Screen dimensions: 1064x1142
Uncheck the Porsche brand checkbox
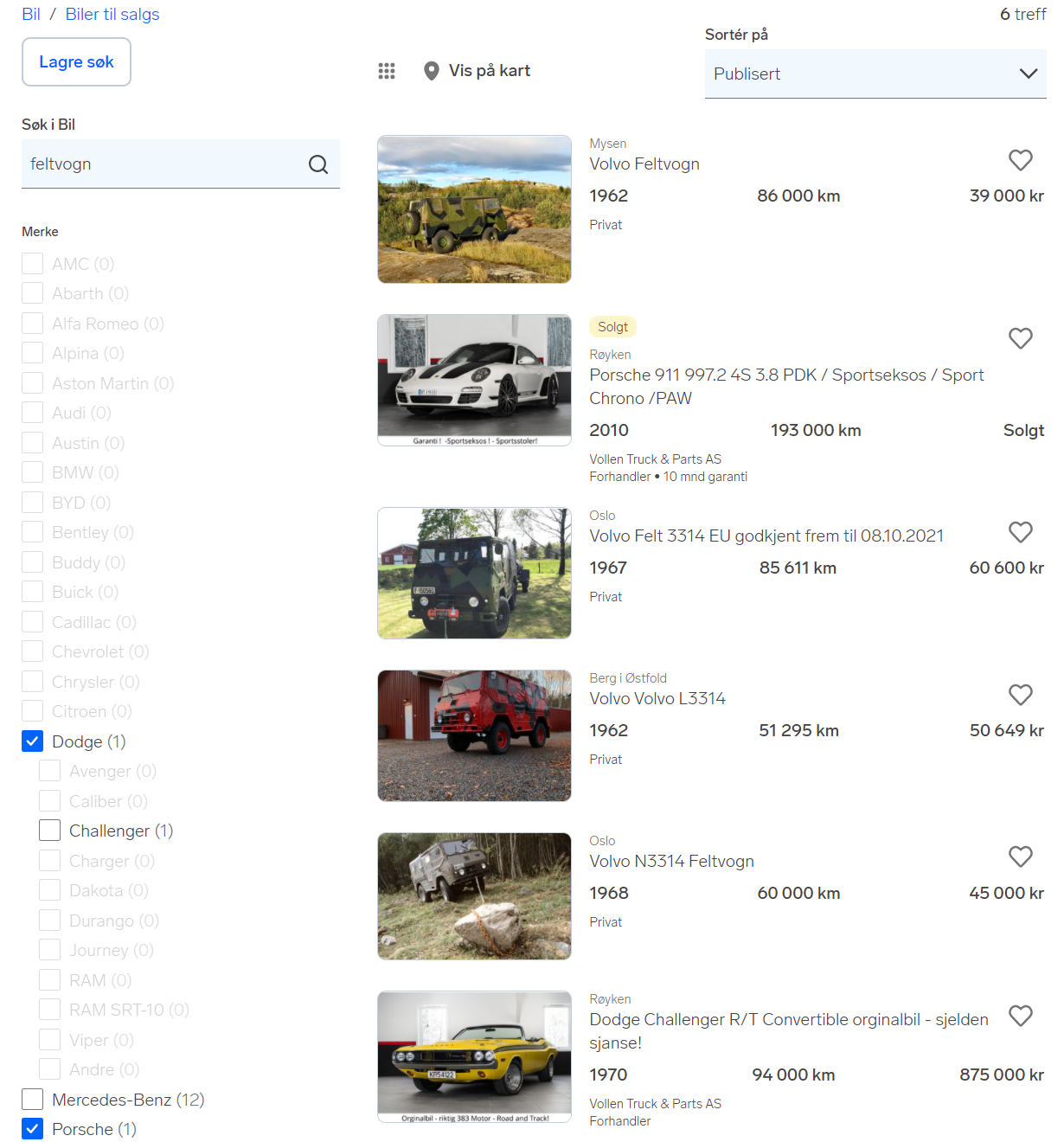pos(33,1129)
